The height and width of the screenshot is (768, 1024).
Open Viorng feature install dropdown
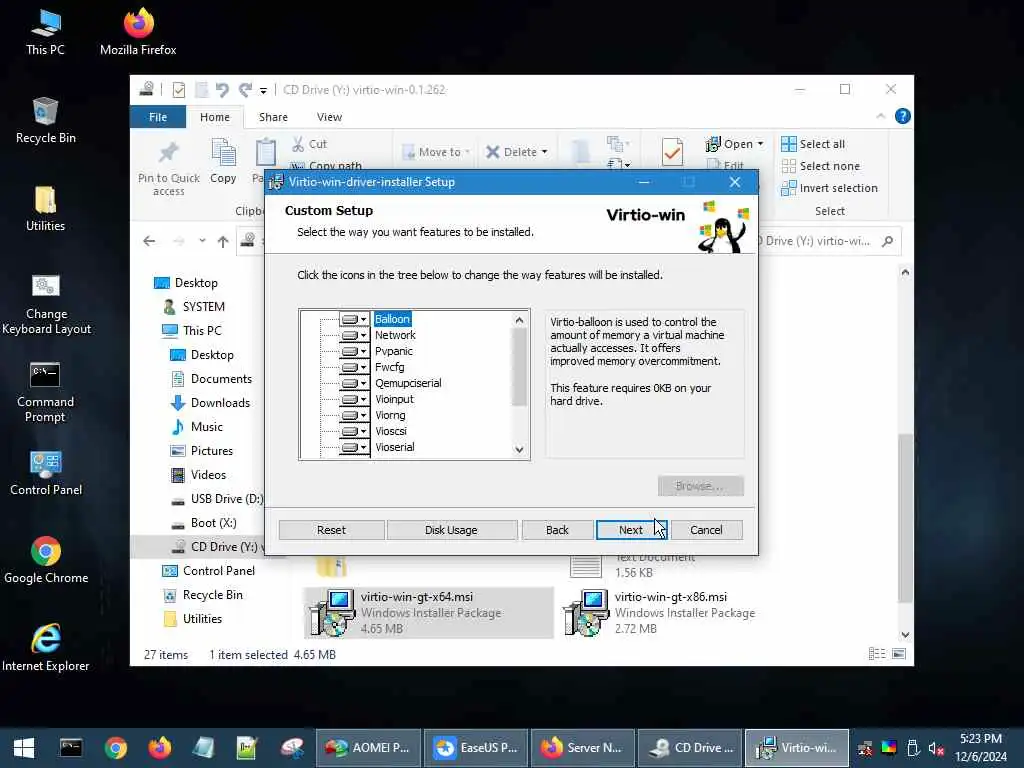[355, 415]
